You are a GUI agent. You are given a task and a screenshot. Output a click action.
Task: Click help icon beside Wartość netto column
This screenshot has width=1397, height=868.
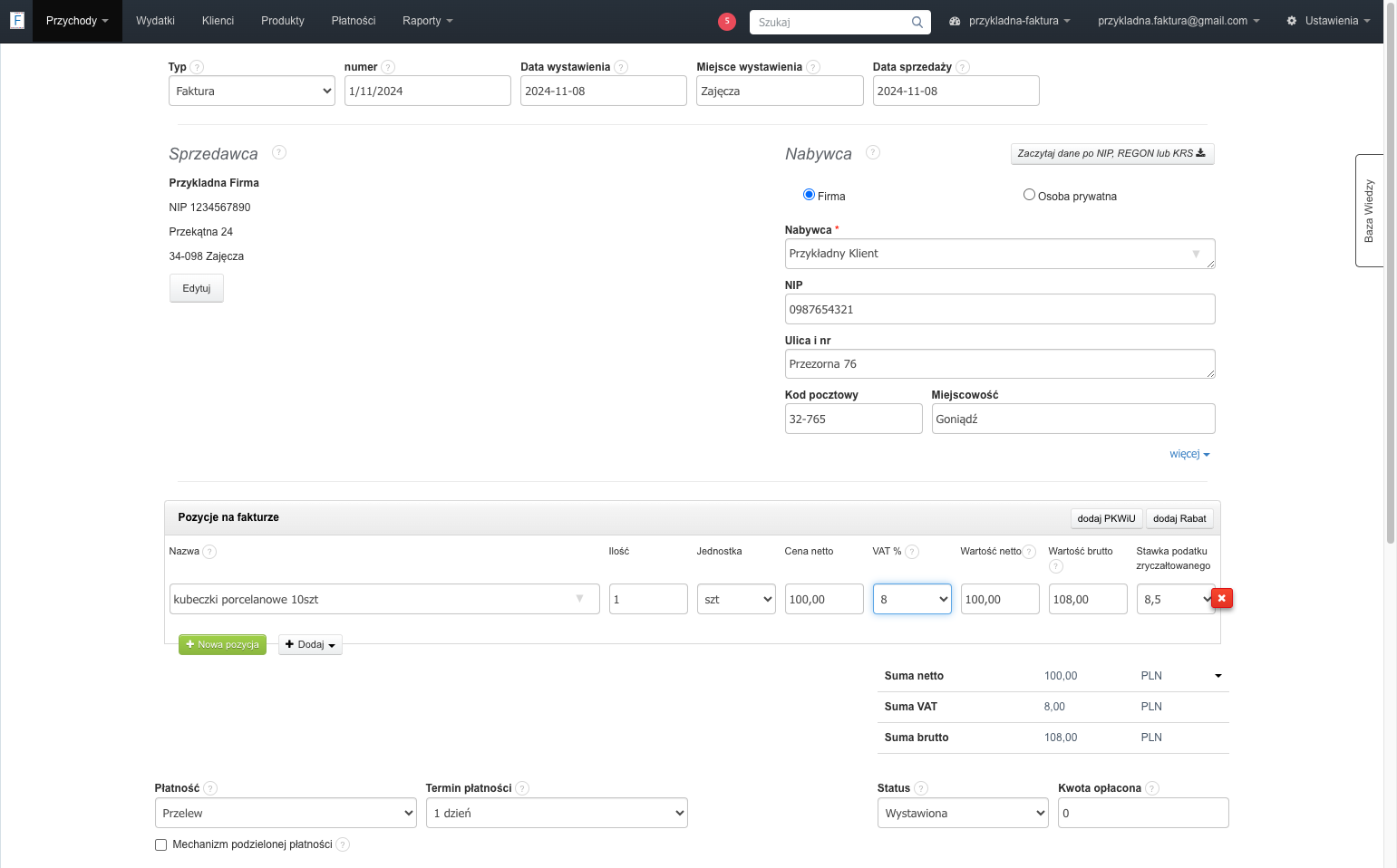click(x=1029, y=552)
